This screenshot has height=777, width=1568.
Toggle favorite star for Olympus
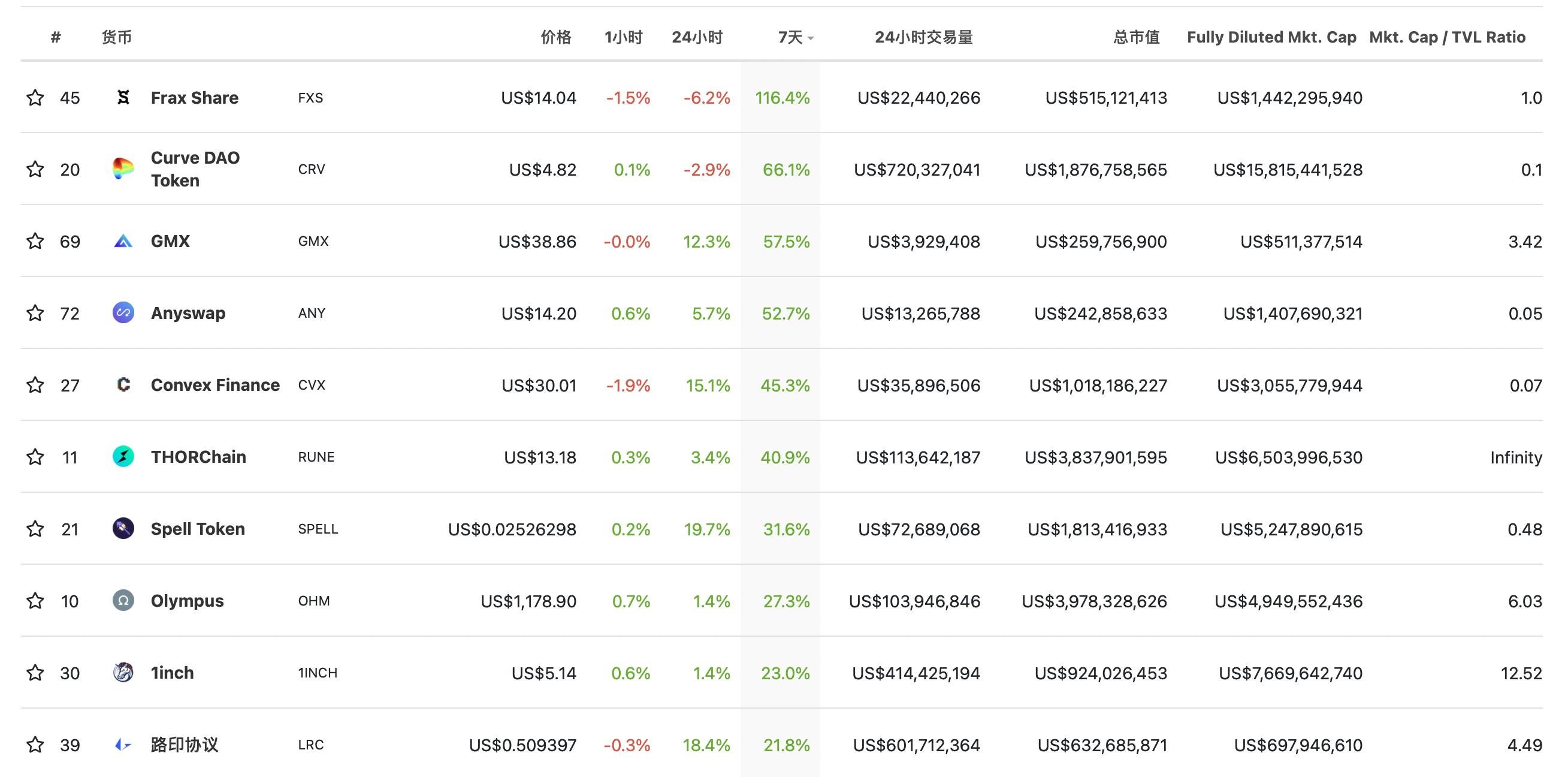click(x=35, y=601)
